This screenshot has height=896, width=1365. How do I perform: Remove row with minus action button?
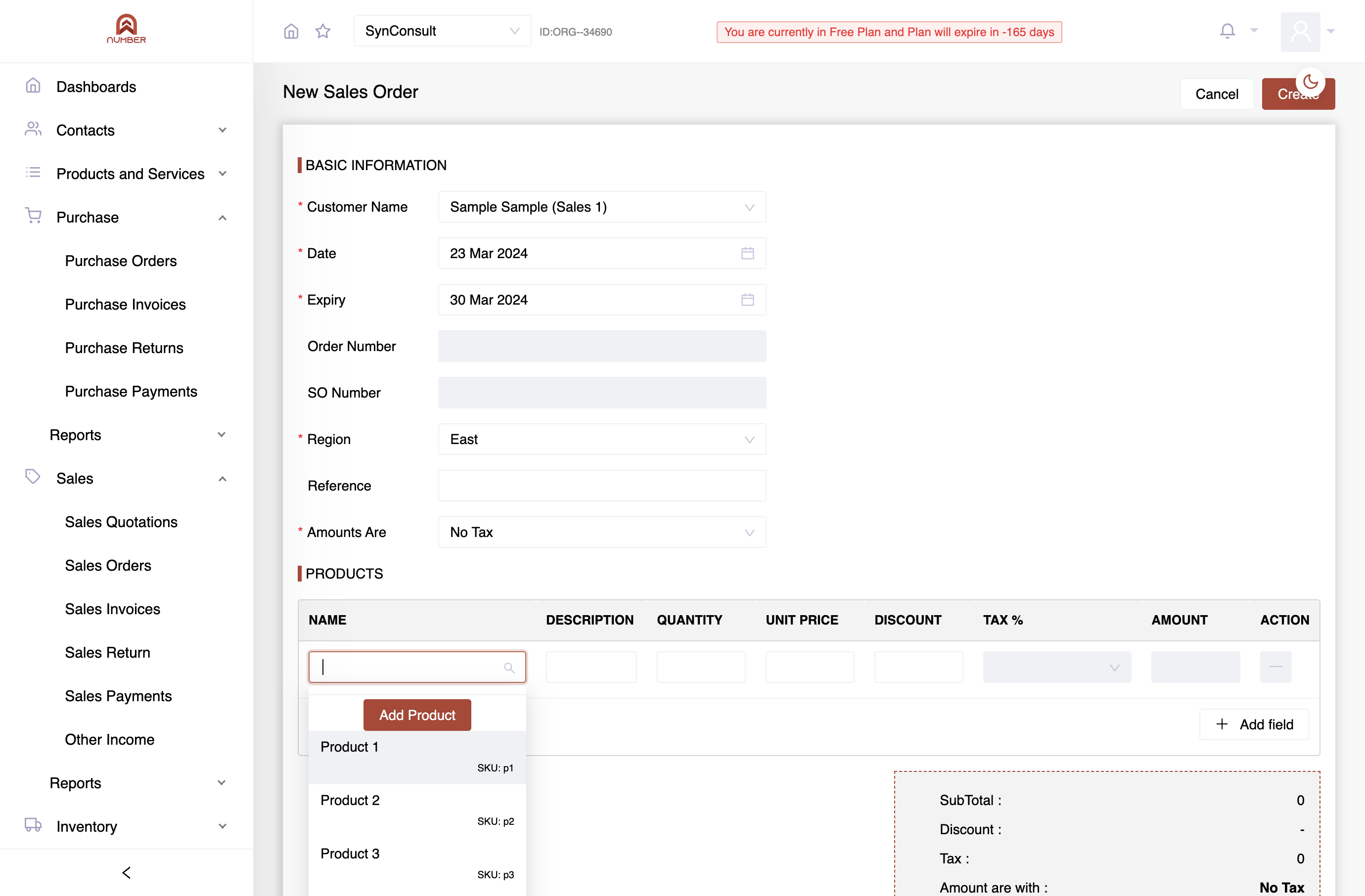pyautogui.click(x=1275, y=667)
